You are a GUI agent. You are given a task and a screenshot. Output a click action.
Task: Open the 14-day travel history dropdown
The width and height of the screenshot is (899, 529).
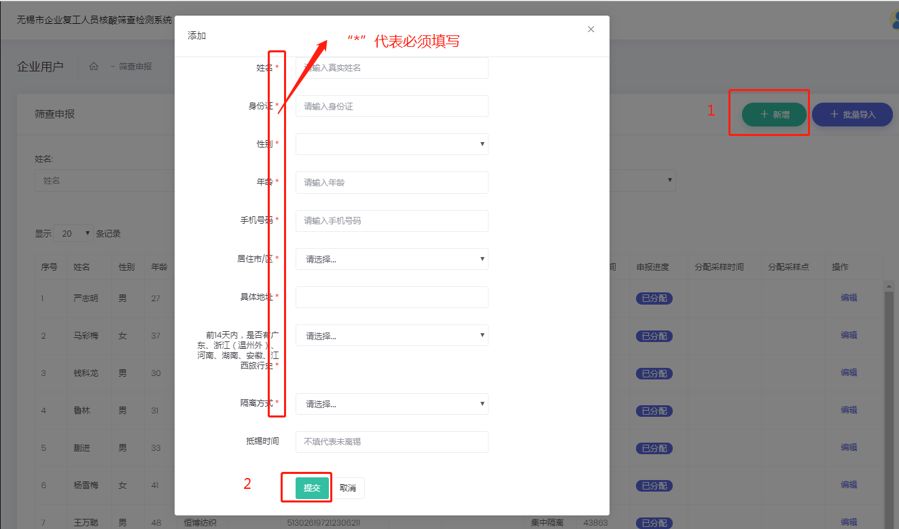pyautogui.click(x=391, y=336)
